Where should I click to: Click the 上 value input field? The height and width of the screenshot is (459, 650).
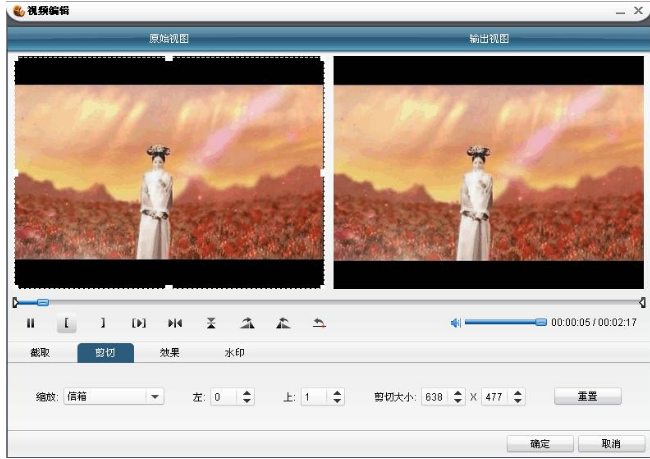(x=314, y=397)
